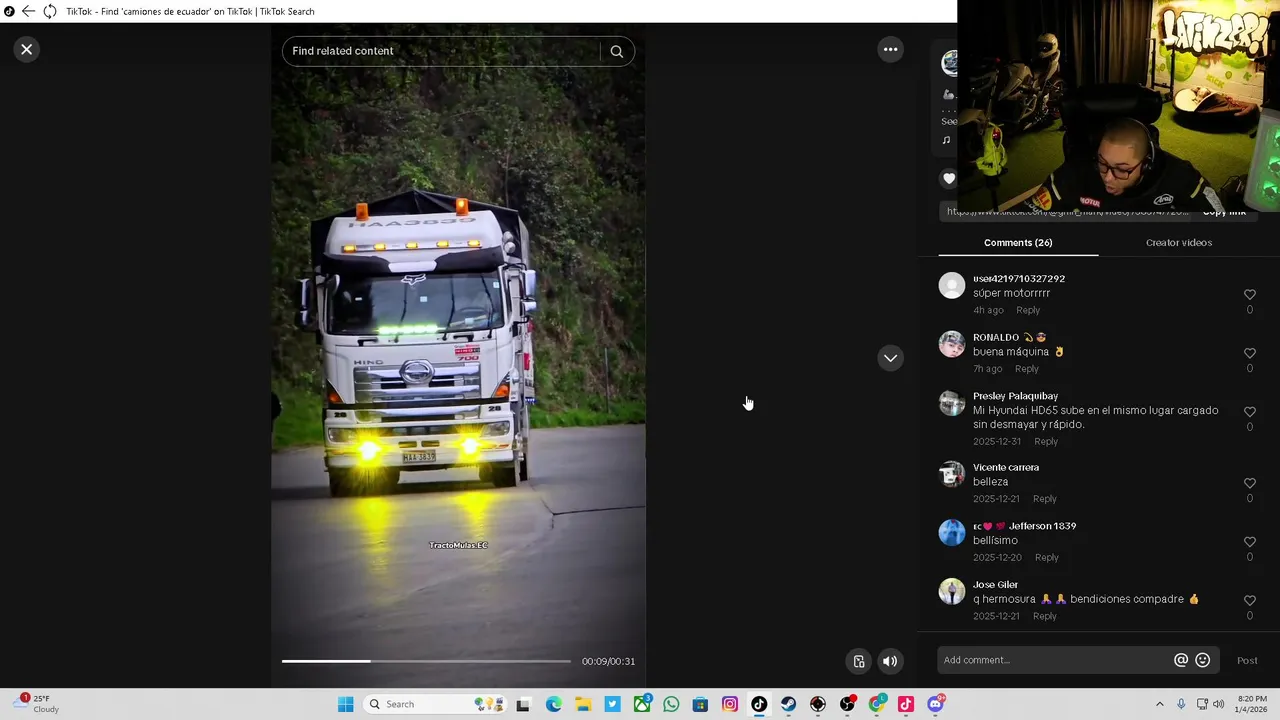Click the @ mention icon

(x=1181, y=660)
